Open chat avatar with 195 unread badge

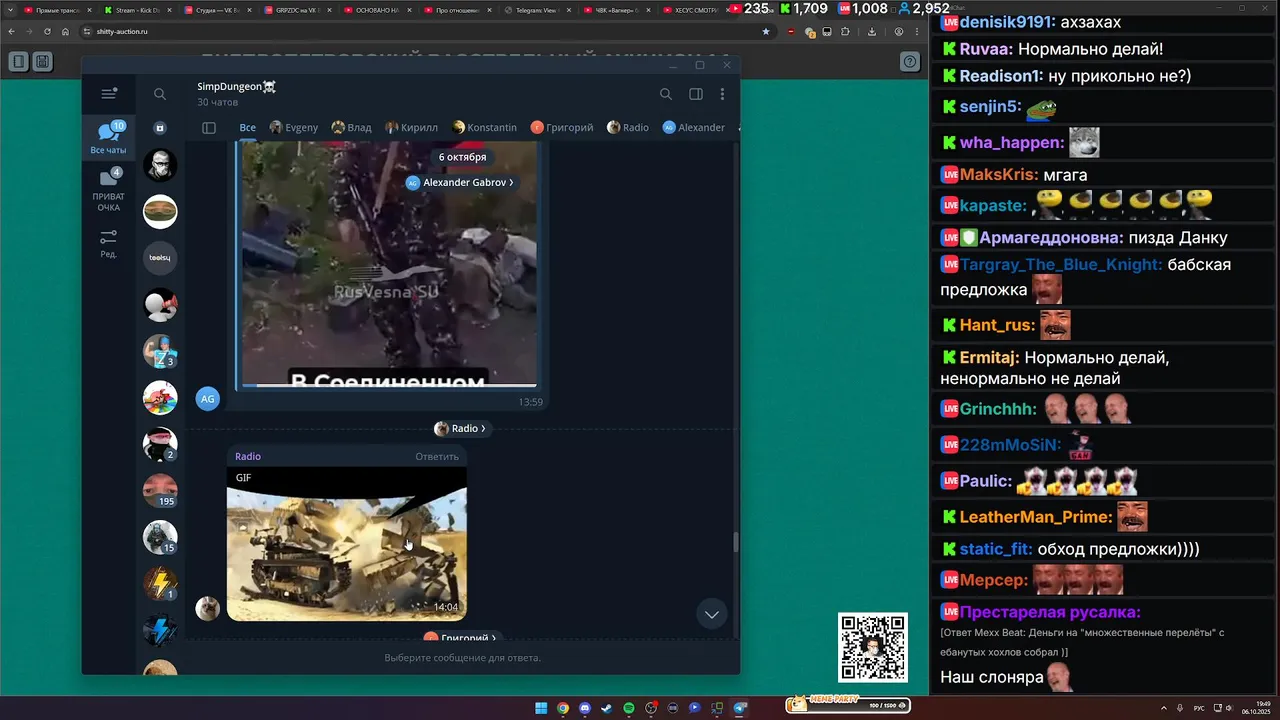click(160, 490)
